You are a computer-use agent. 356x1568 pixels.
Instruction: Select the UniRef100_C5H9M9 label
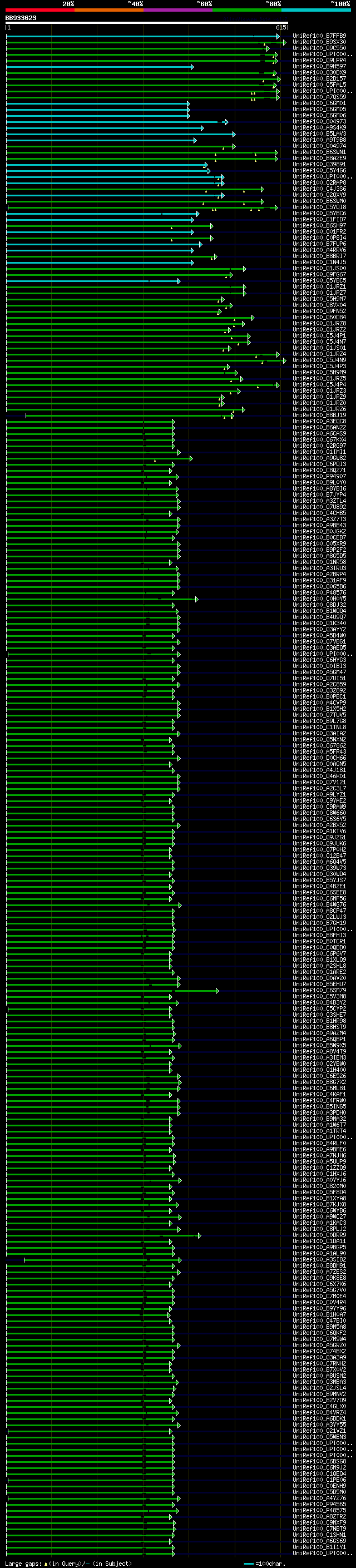coord(319,373)
